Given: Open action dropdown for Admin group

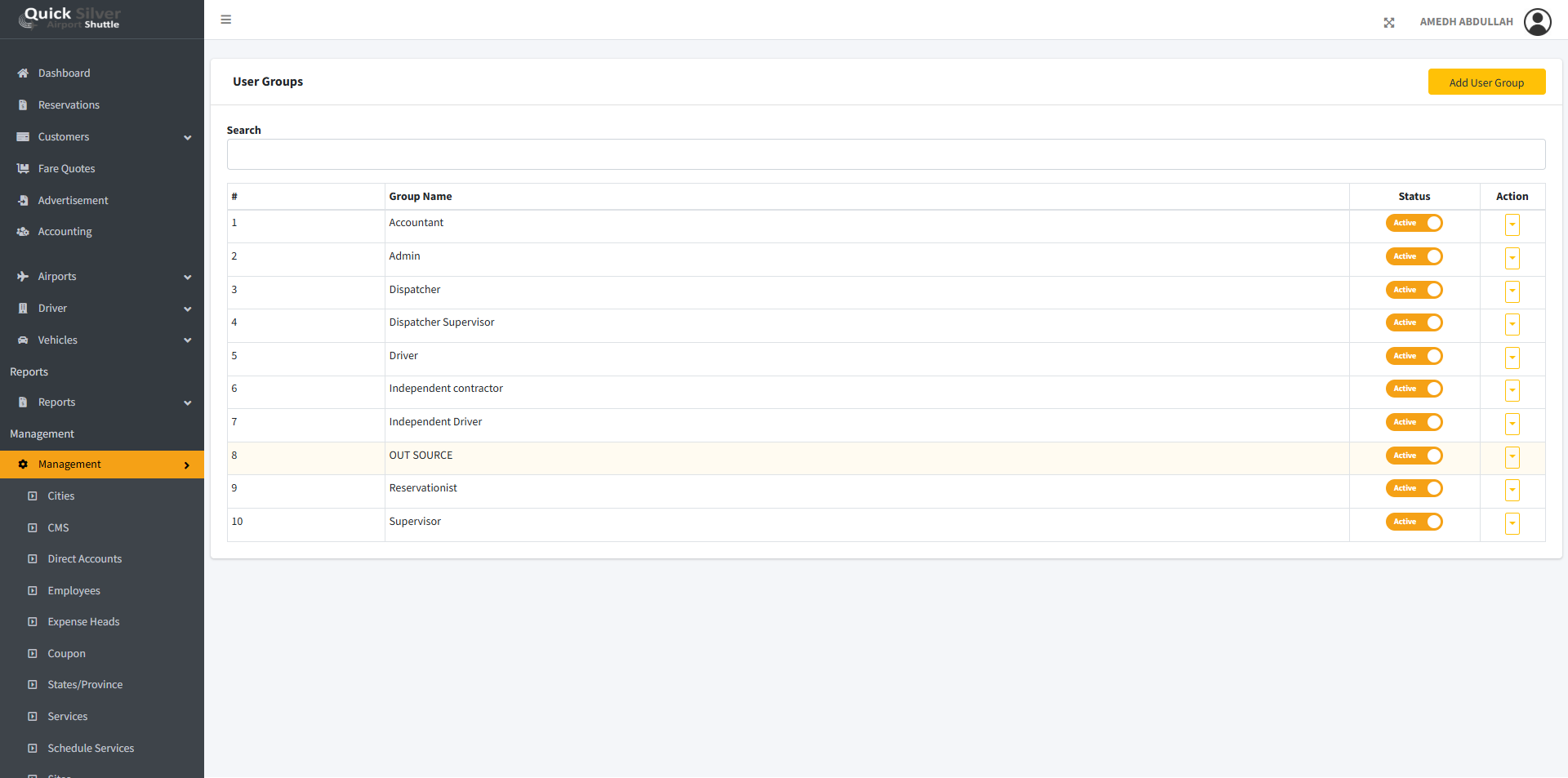Looking at the screenshot, I should tap(1512, 258).
